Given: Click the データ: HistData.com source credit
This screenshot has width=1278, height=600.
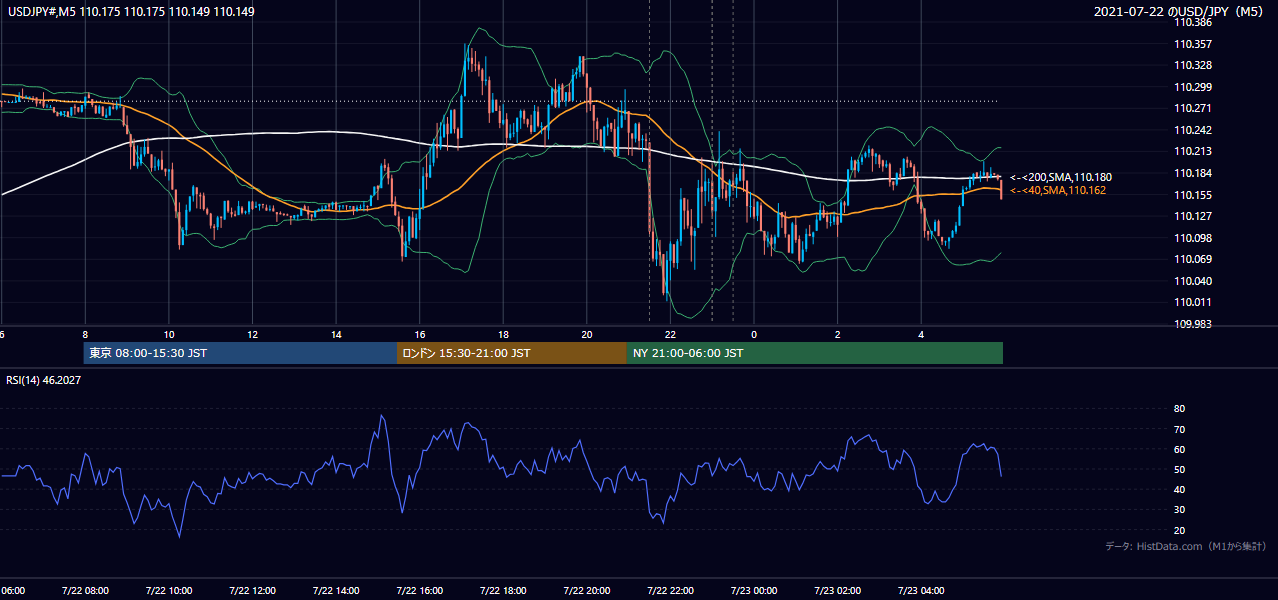Looking at the screenshot, I should (1186, 546).
